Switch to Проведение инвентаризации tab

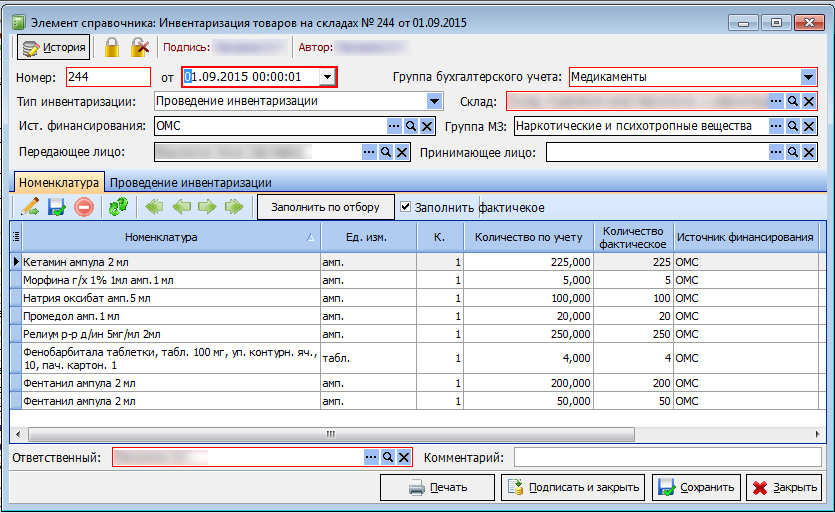tap(191, 183)
